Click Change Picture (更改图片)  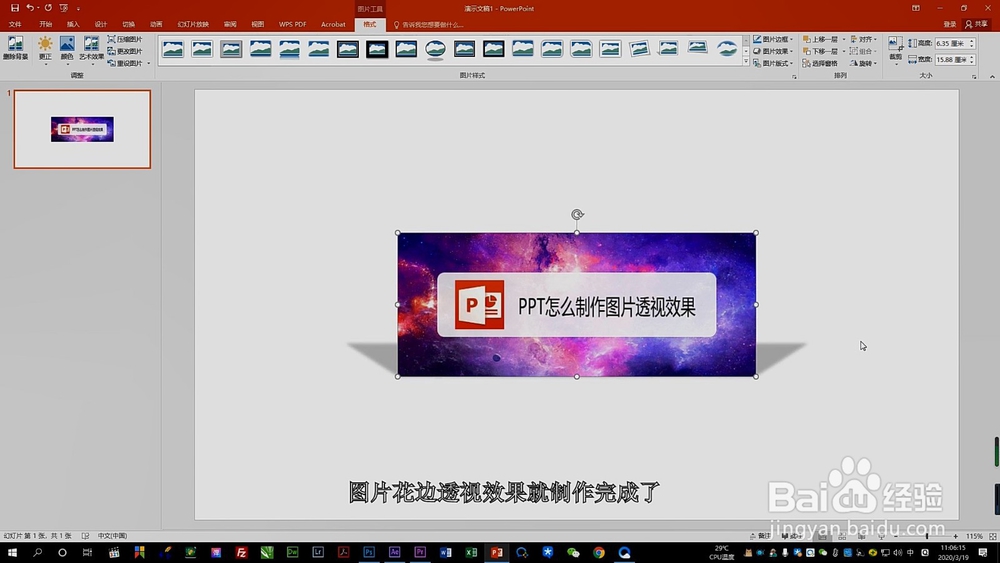tap(125, 51)
